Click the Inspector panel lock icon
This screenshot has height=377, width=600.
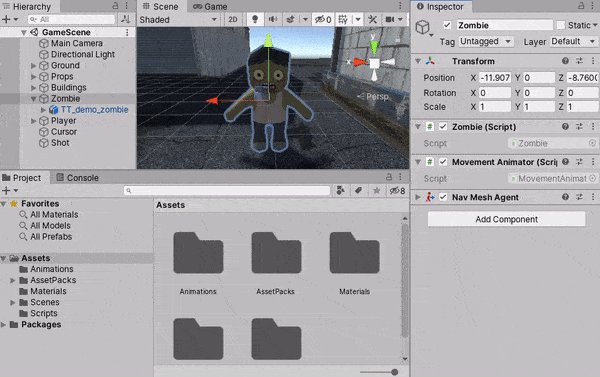[581, 6]
